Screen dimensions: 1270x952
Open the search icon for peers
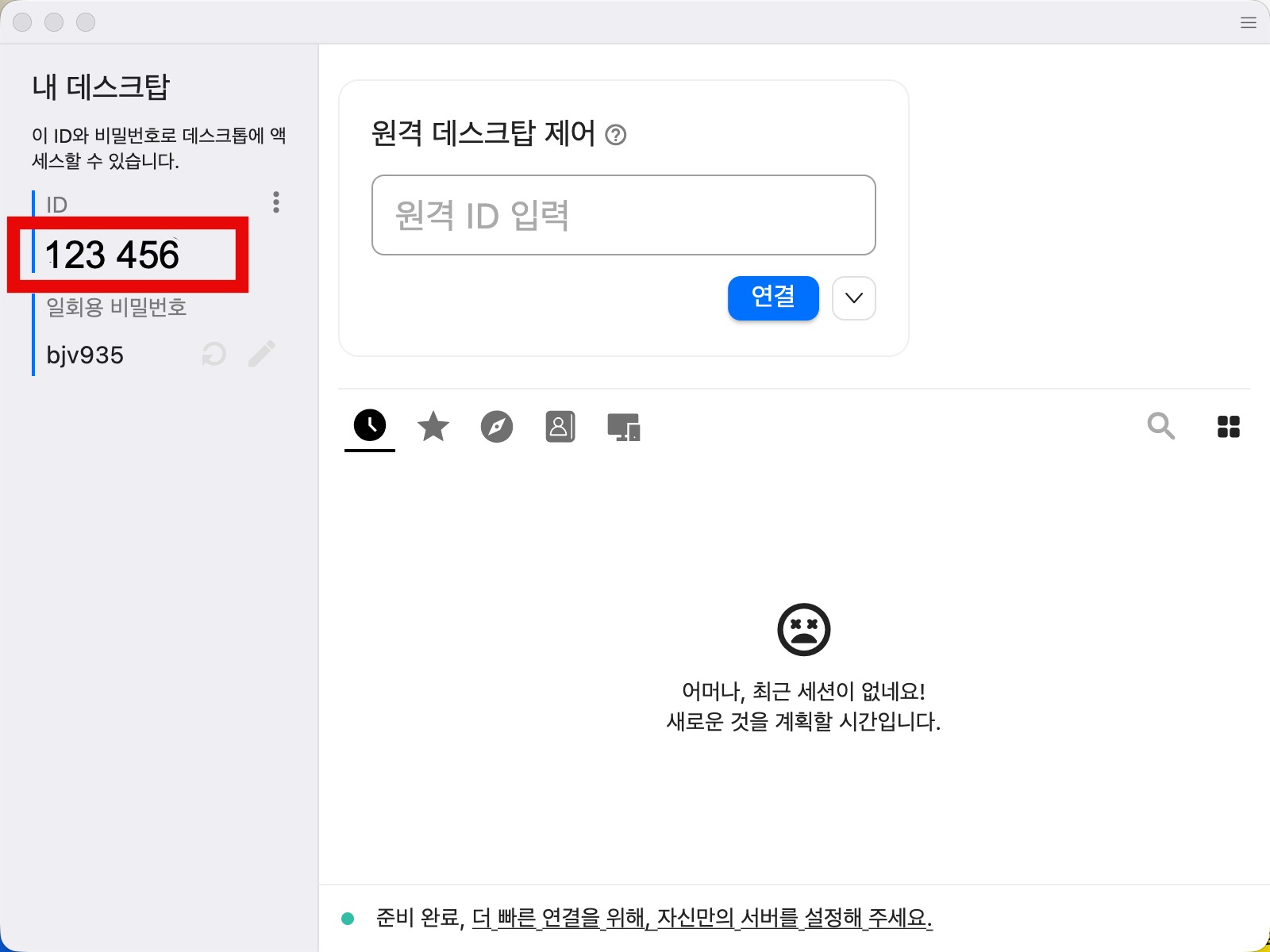1160,426
